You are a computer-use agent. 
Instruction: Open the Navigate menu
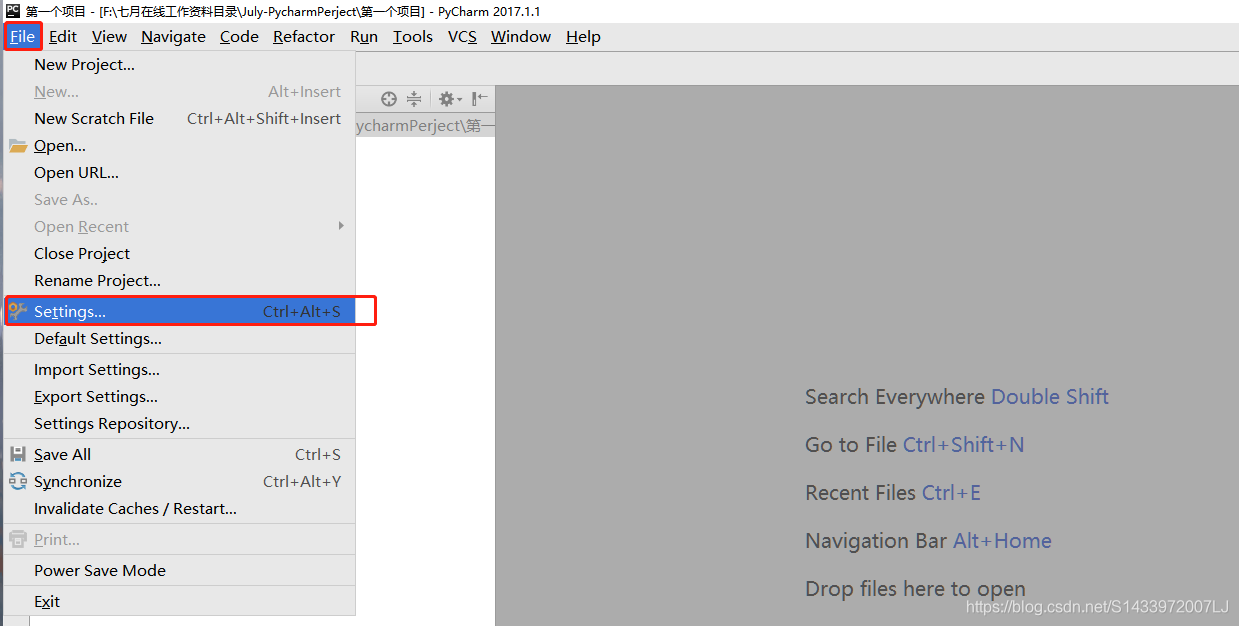173,37
